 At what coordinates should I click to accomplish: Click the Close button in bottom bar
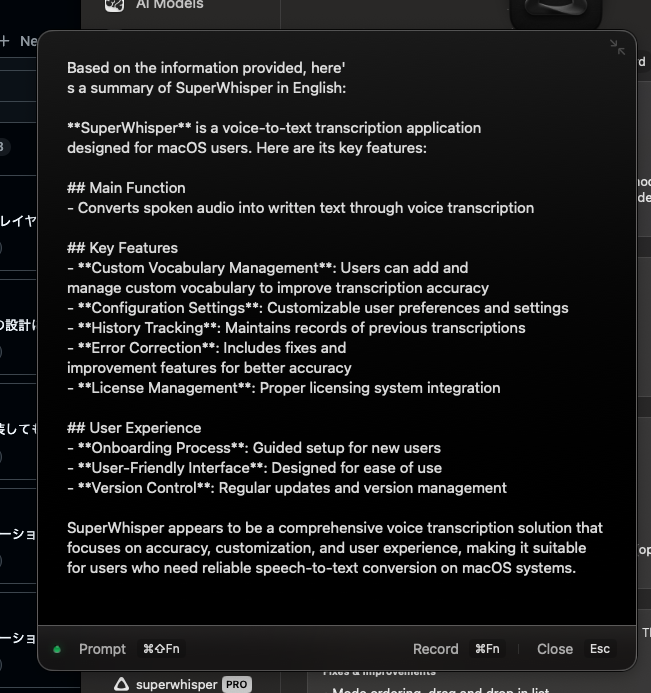(555, 649)
